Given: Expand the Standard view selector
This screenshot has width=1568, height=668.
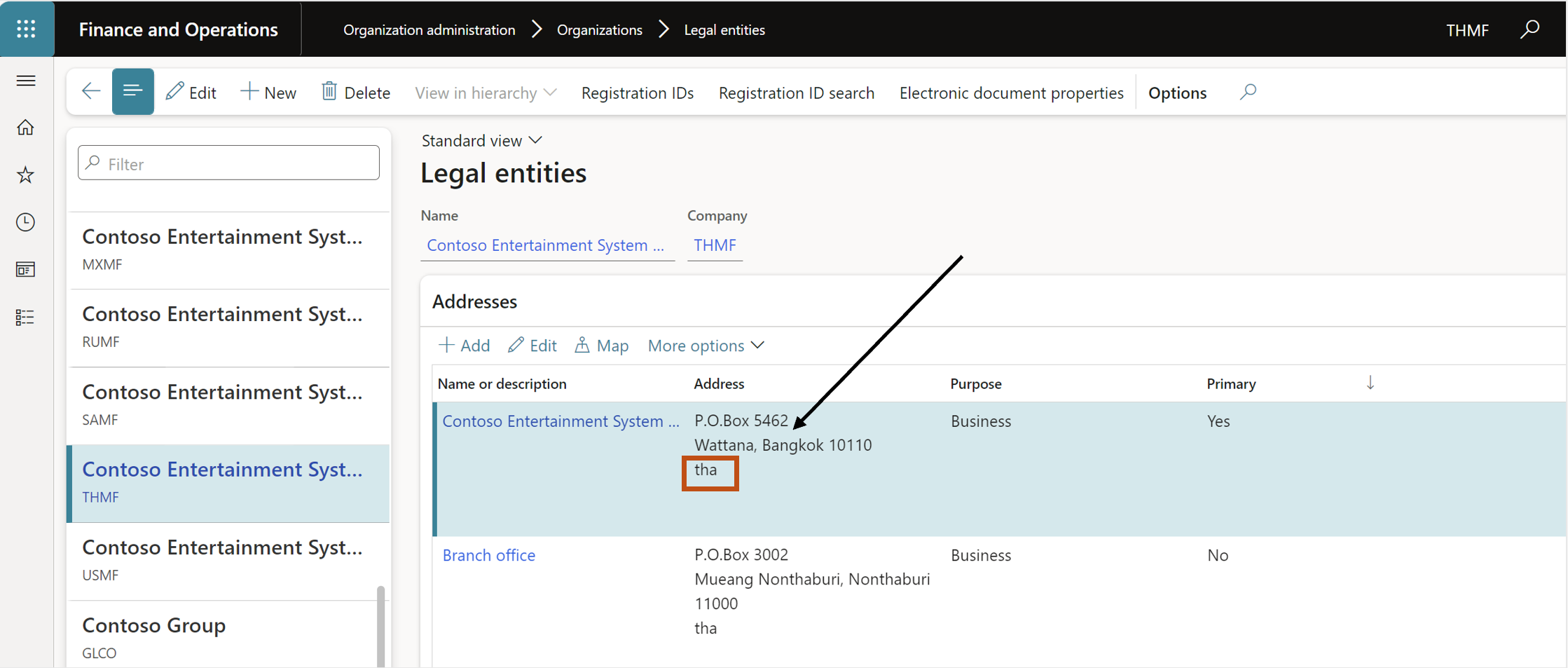Looking at the screenshot, I should [482, 140].
